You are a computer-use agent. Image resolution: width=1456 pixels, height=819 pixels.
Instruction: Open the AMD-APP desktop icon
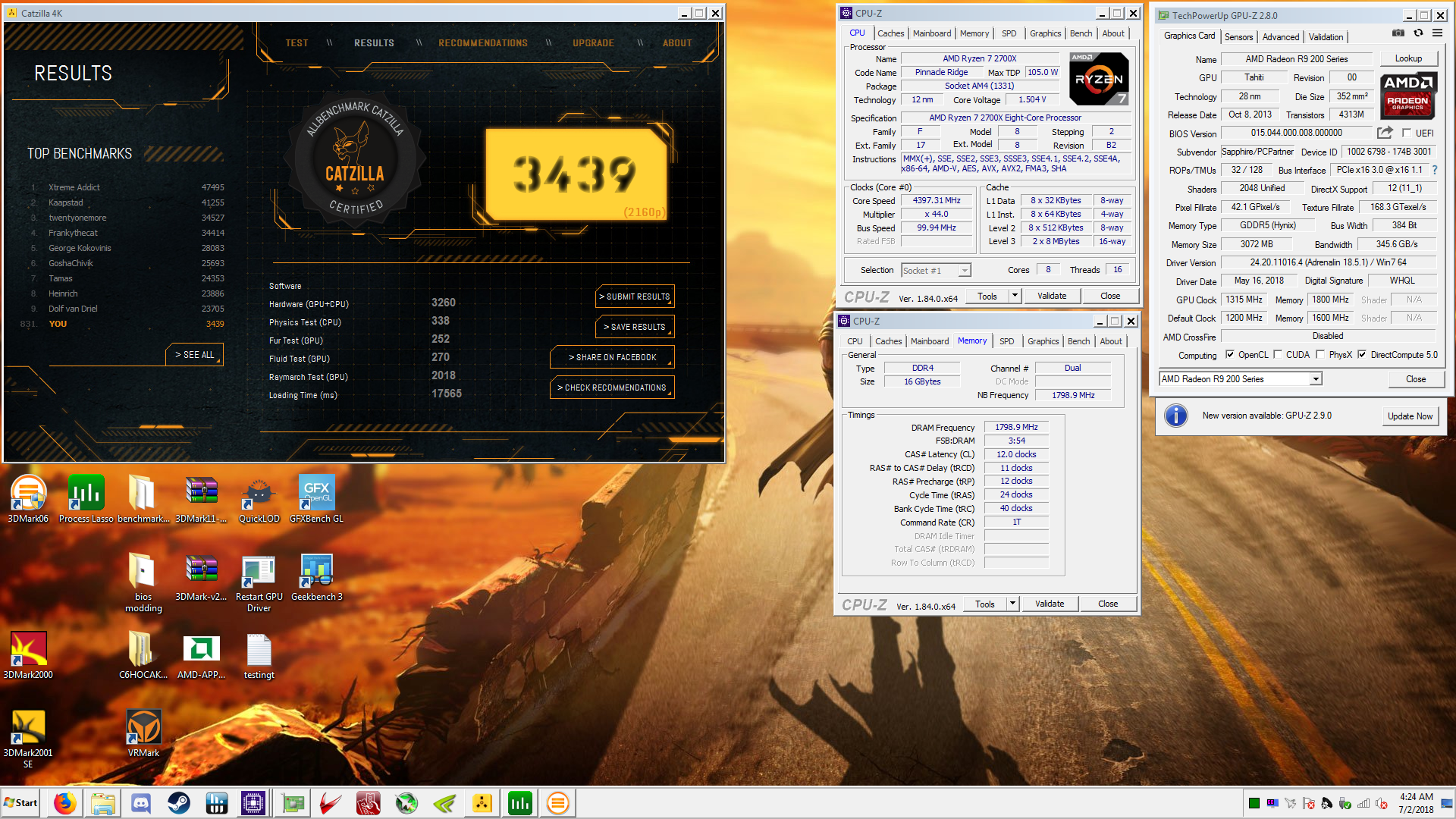coord(201,654)
